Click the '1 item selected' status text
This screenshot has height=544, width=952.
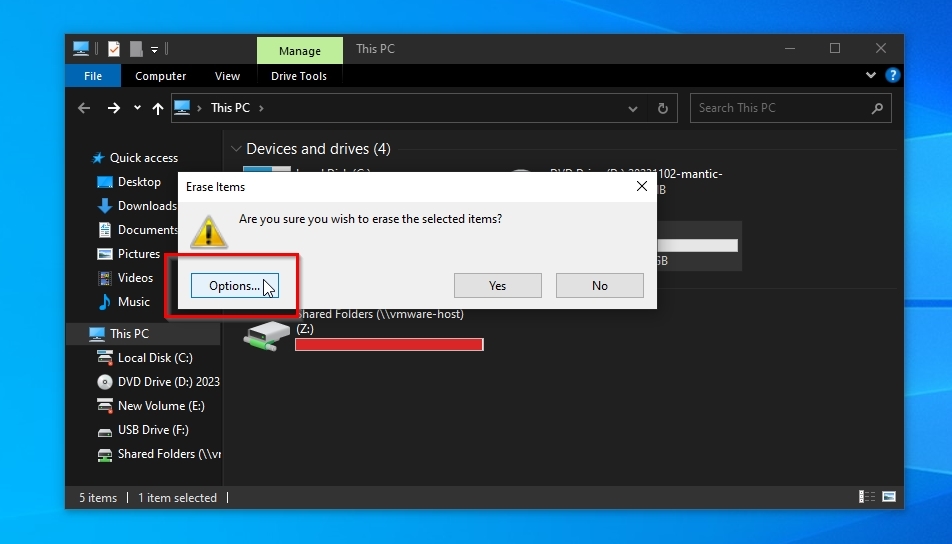[177, 498]
